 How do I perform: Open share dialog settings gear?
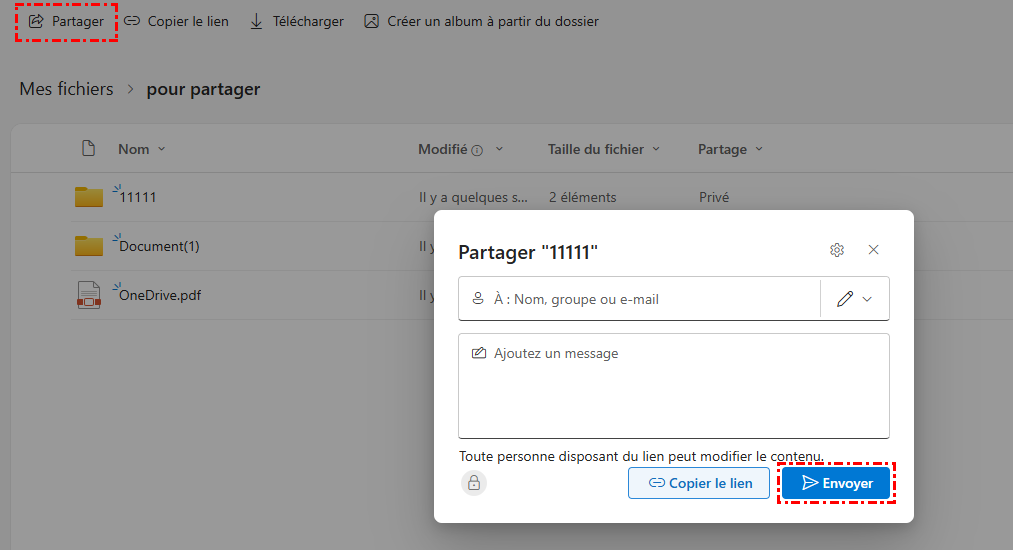point(837,250)
